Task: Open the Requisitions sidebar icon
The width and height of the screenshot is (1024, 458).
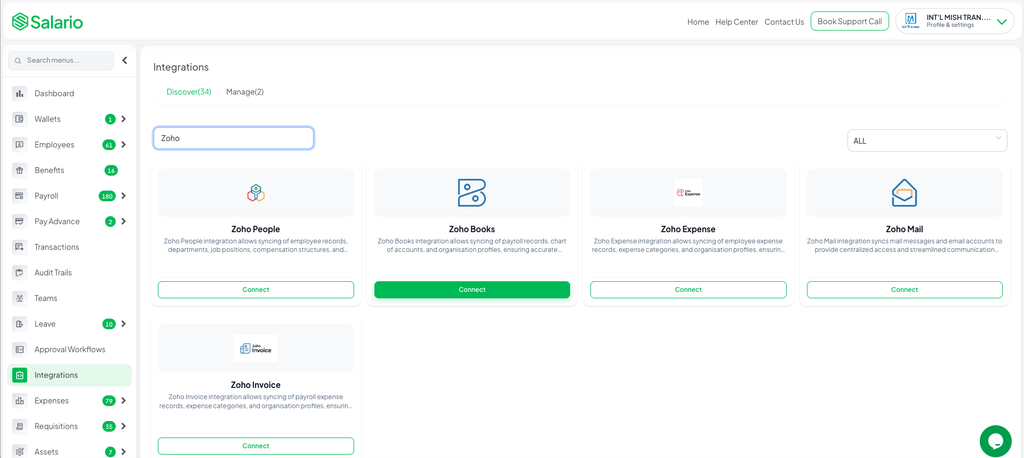Action: coord(20,426)
